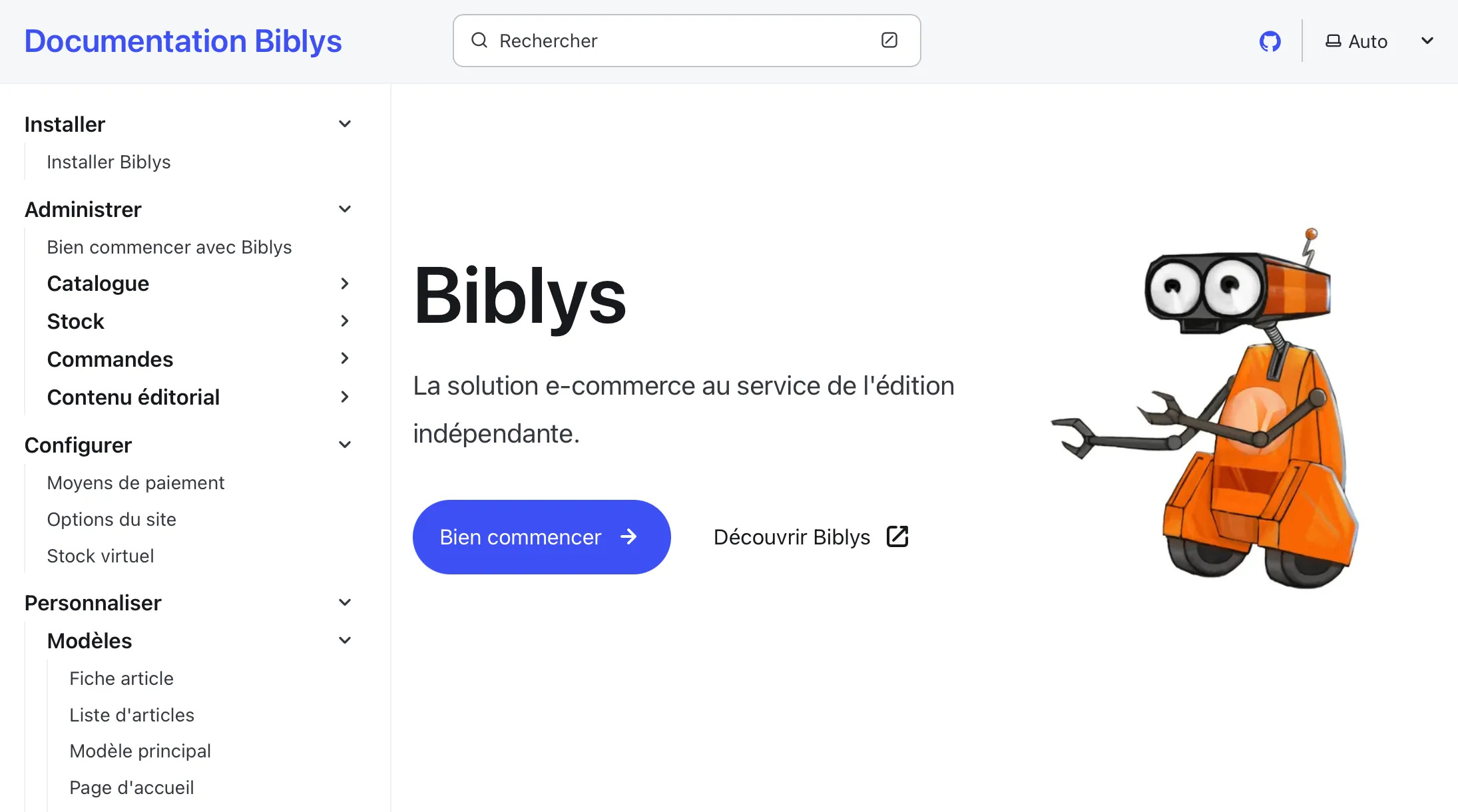Click the arrow icon inside Bien commencer button
This screenshot has height=812, width=1458.
pos(628,536)
